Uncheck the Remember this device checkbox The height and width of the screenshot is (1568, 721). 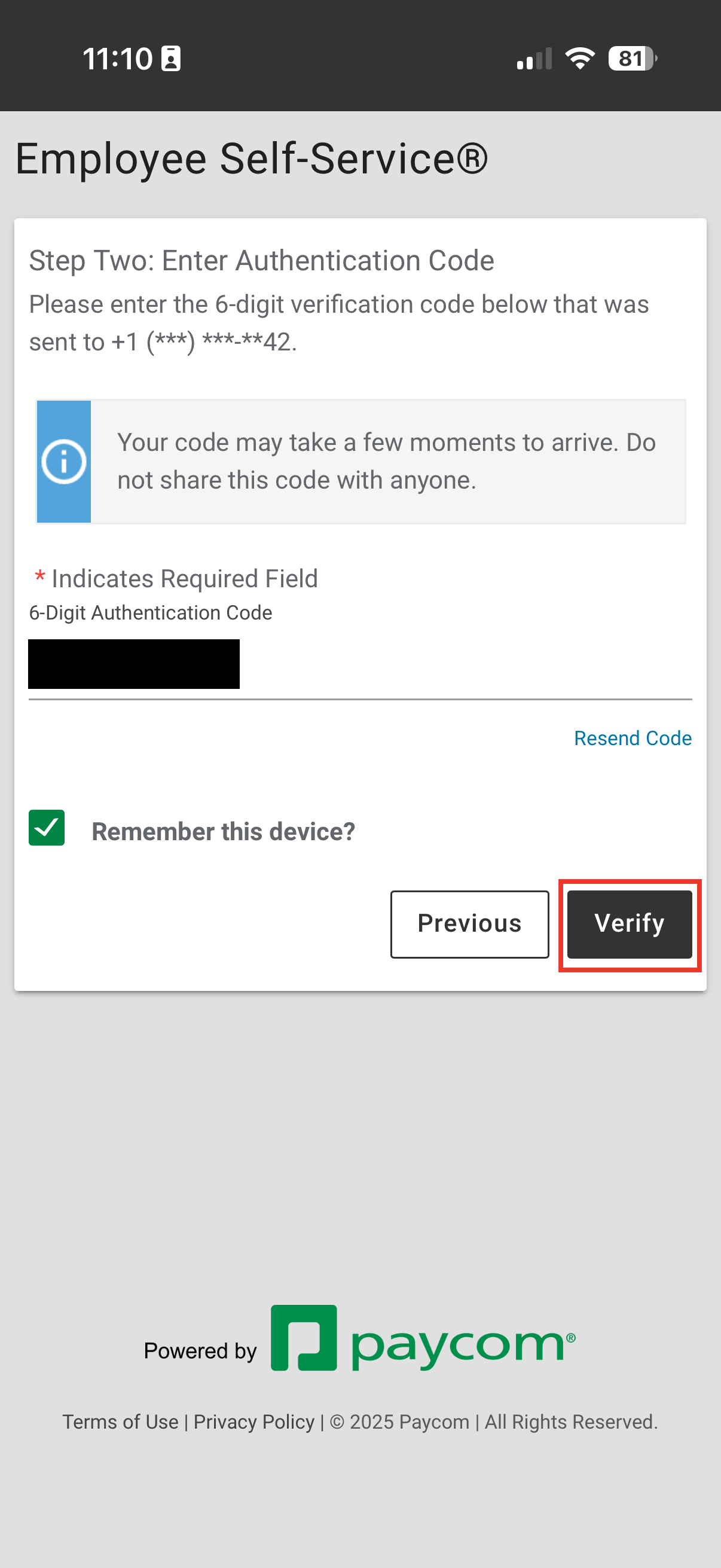47,828
